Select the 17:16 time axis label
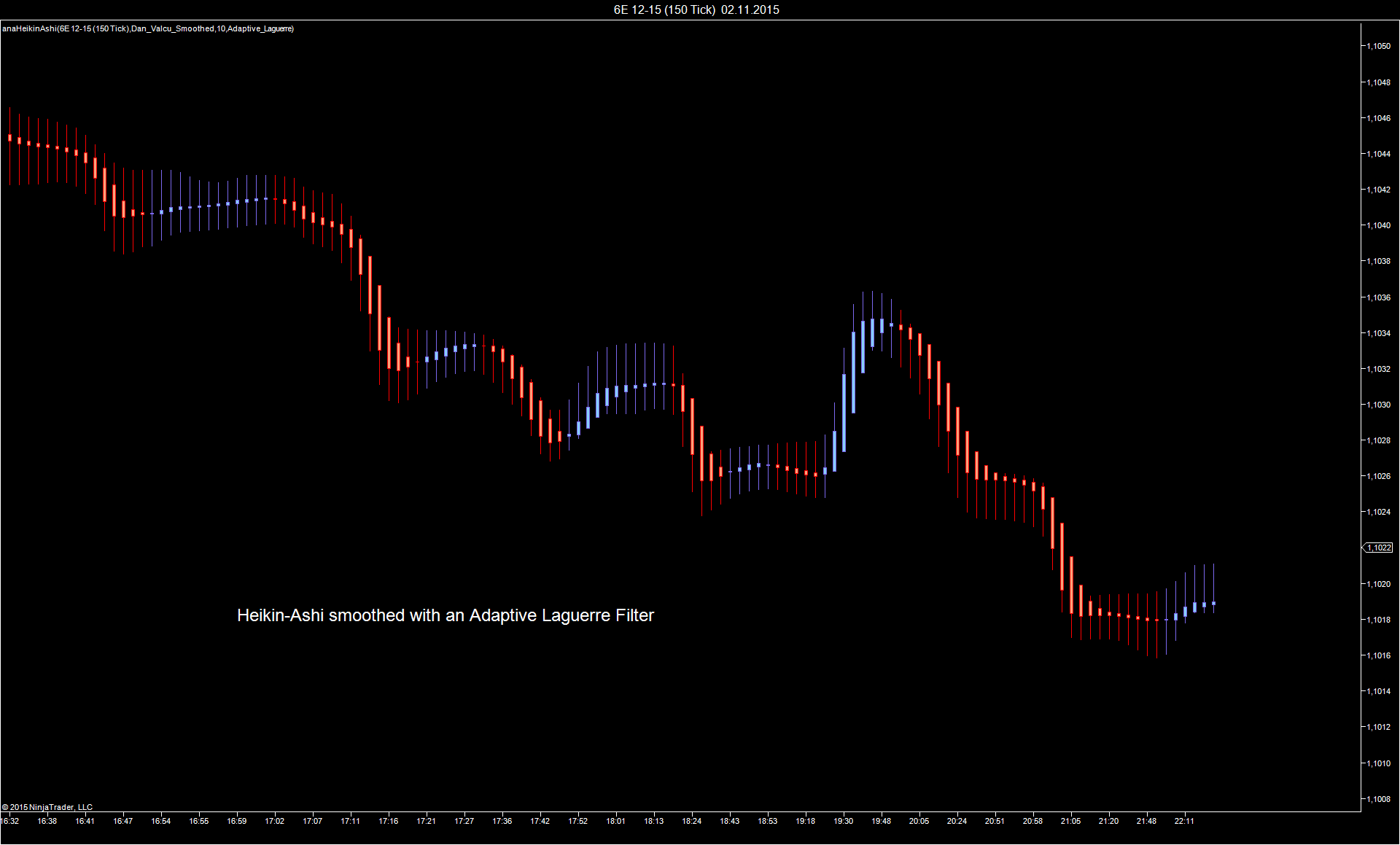The image size is (1400, 845). pyautogui.click(x=389, y=821)
